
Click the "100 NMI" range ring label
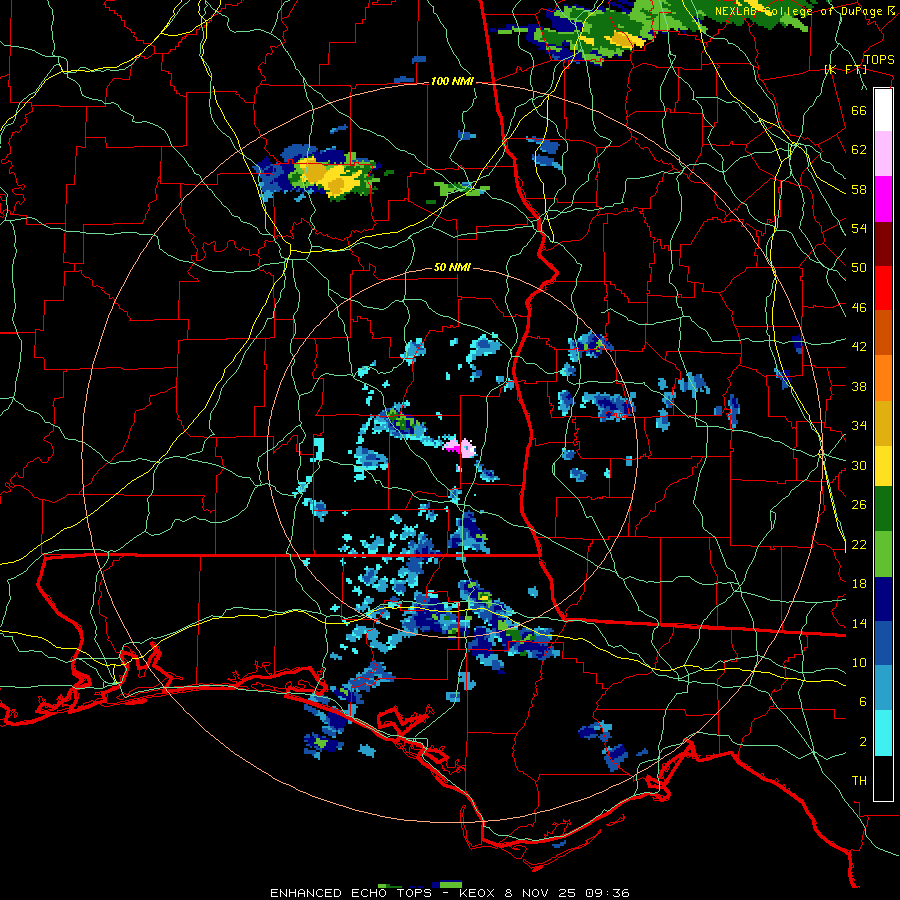pos(452,82)
